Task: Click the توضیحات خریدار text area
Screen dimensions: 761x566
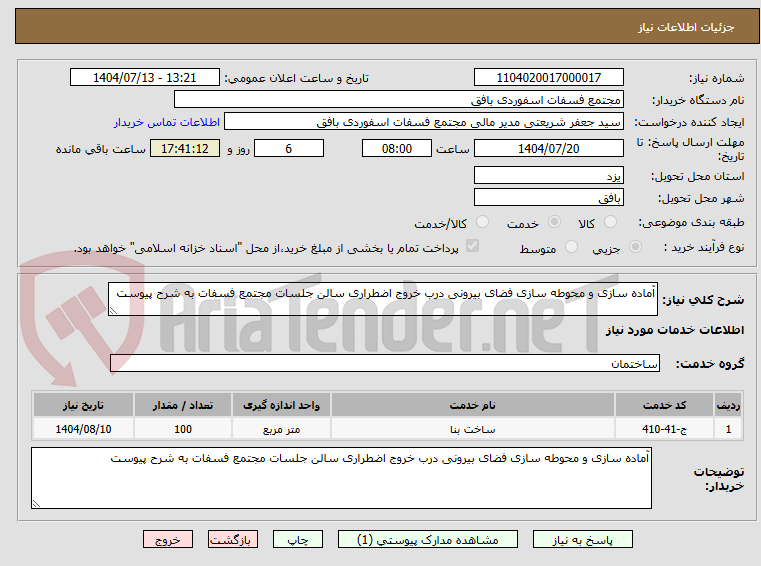Action: point(341,478)
